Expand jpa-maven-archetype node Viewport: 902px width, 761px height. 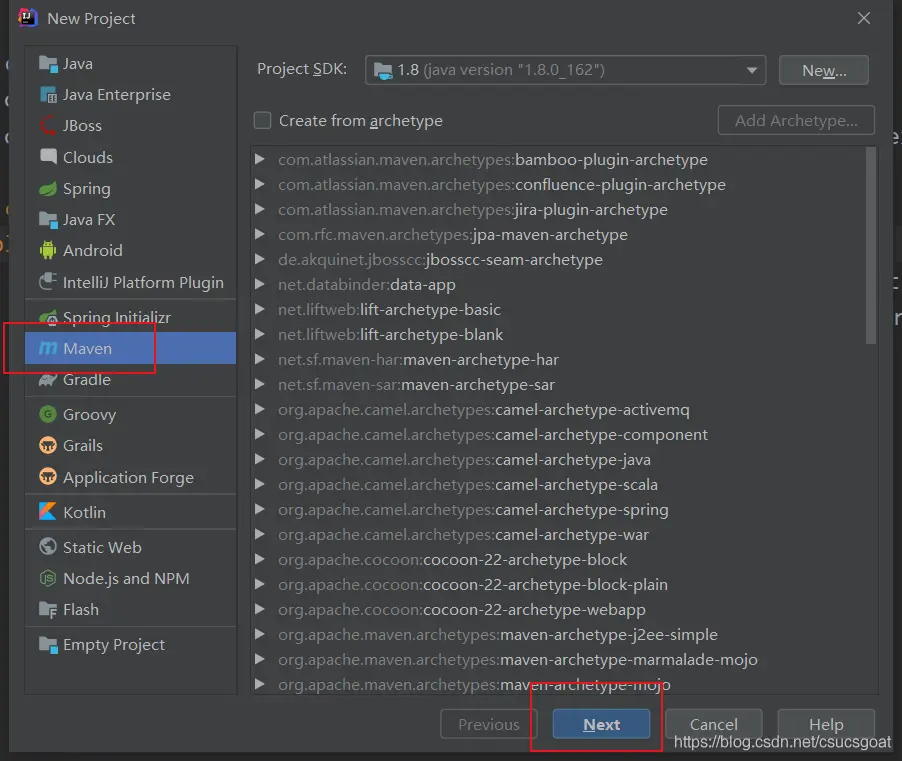(260, 234)
